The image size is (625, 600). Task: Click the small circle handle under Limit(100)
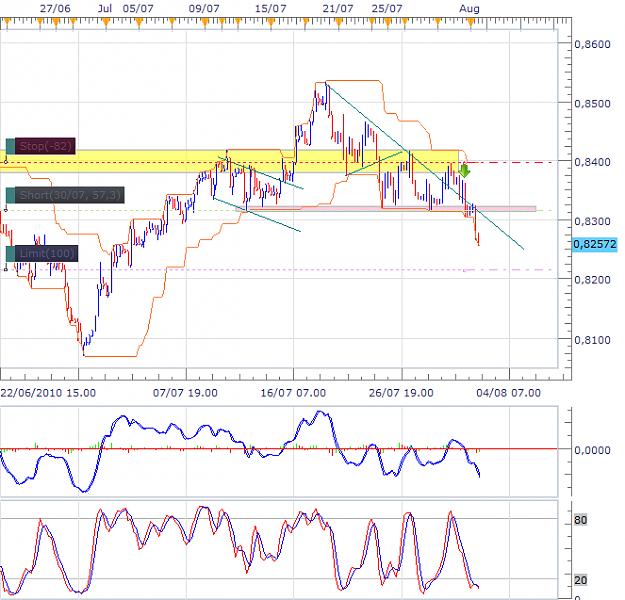(x=6, y=270)
